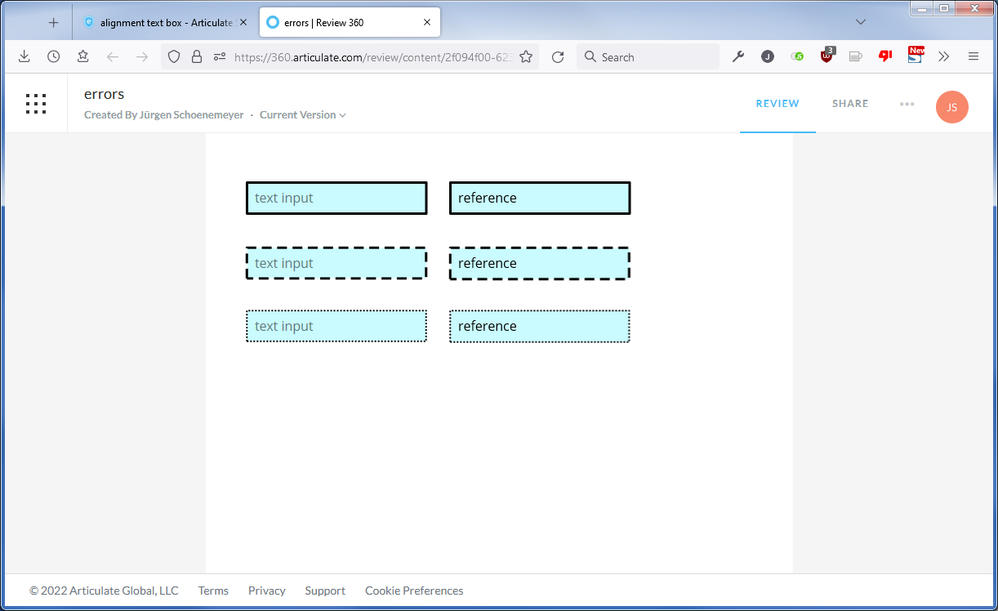Click the dotted-border 'reference' box
Image resolution: width=998 pixels, height=611 pixels.
coord(540,326)
